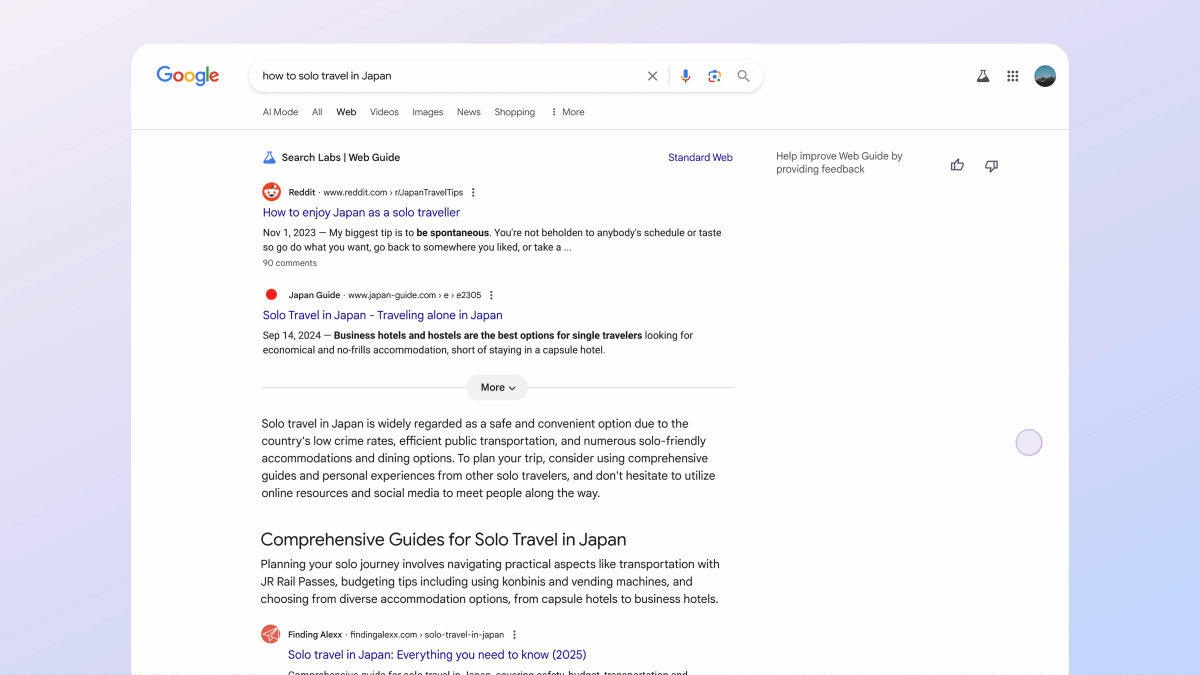Open the Google account profile avatar

click(1045, 76)
